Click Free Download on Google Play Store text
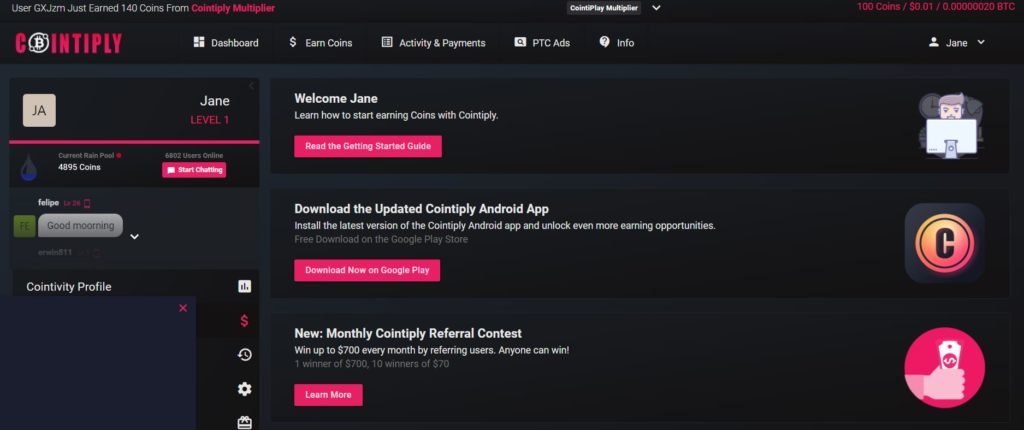Viewport: 1024px width, 430px height. [x=381, y=239]
